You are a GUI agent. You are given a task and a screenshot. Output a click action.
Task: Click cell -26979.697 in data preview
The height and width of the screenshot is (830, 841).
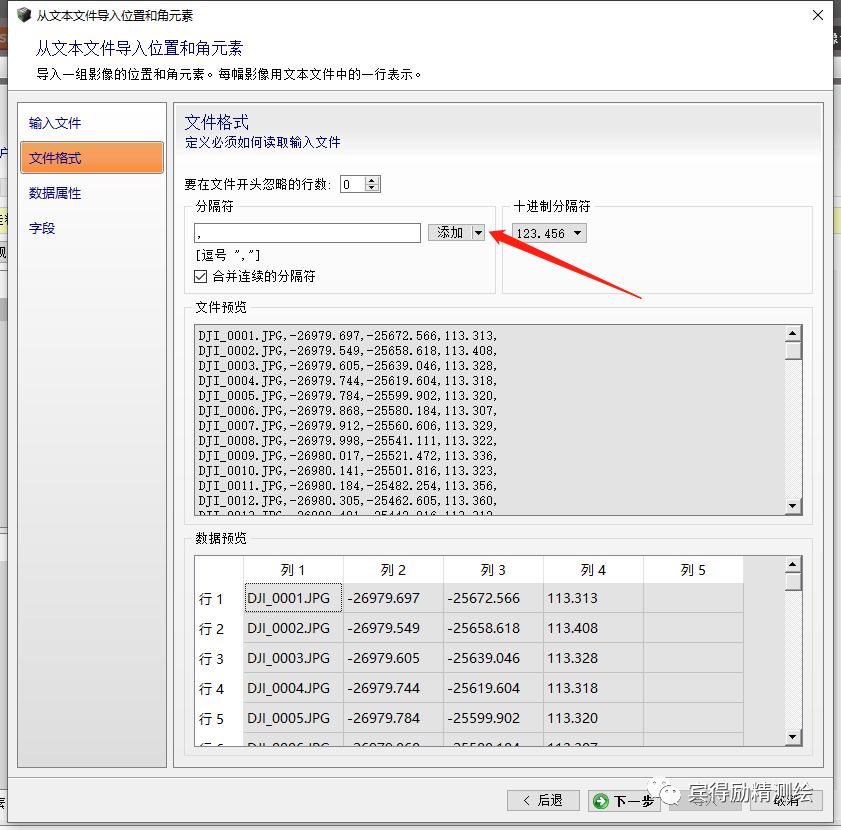point(393,598)
